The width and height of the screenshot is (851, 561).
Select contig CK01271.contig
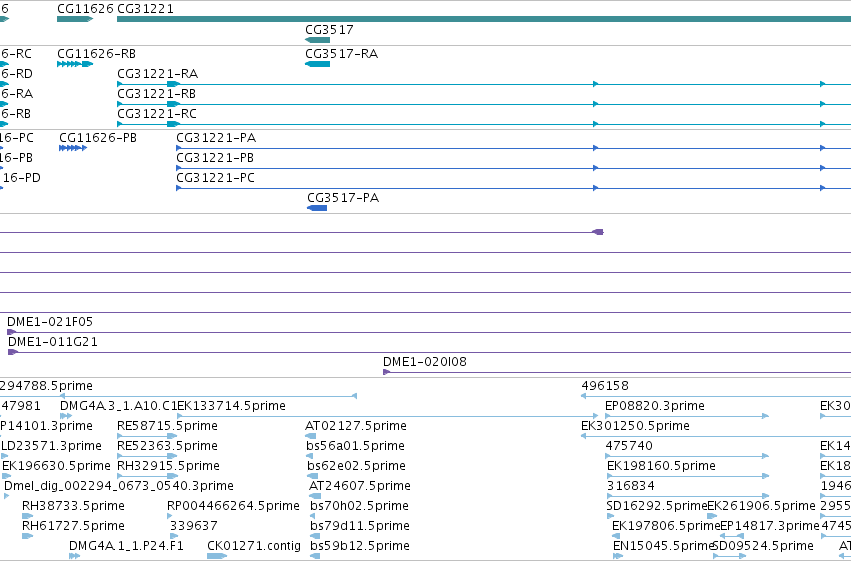click(x=254, y=546)
